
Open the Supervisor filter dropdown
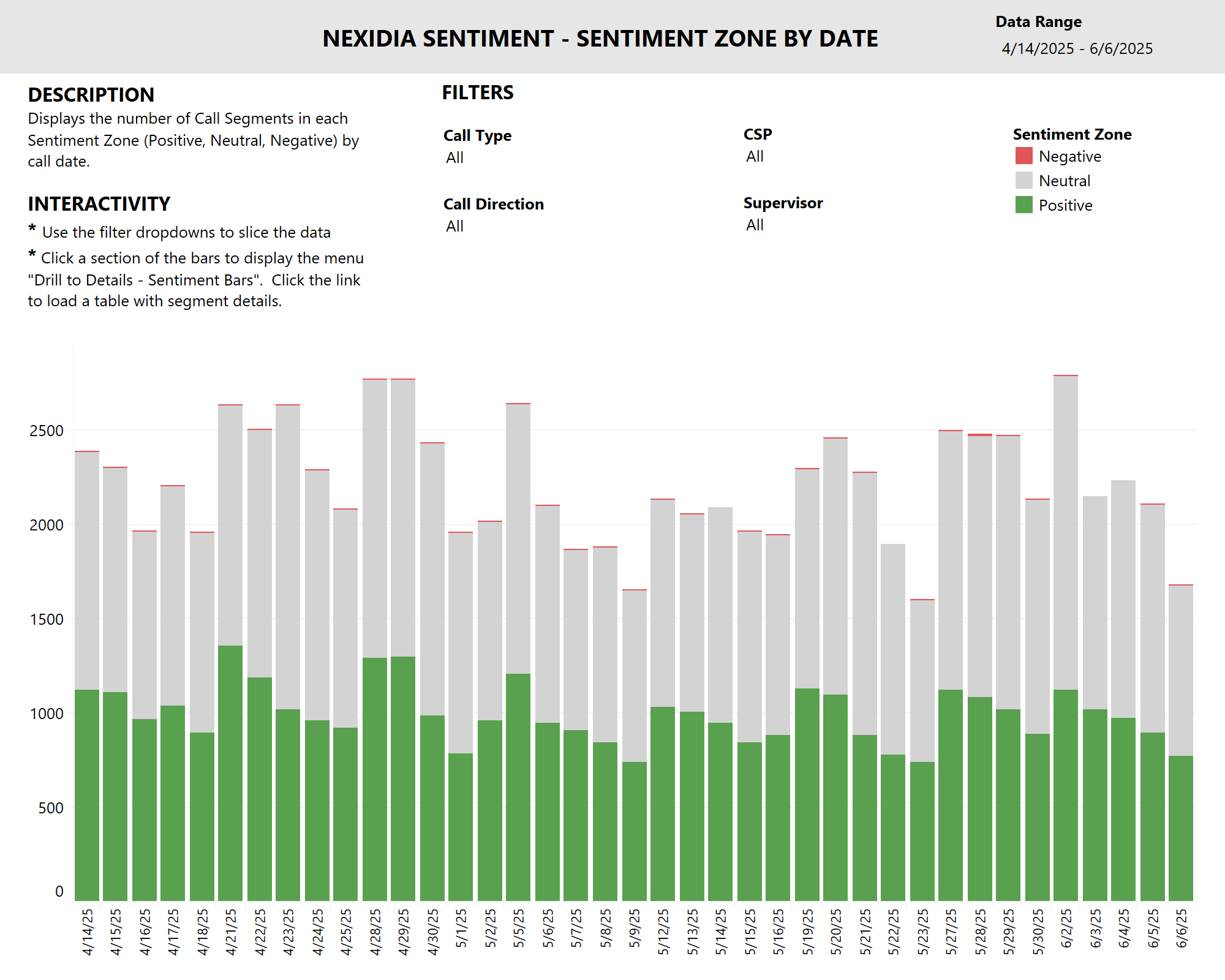click(754, 227)
